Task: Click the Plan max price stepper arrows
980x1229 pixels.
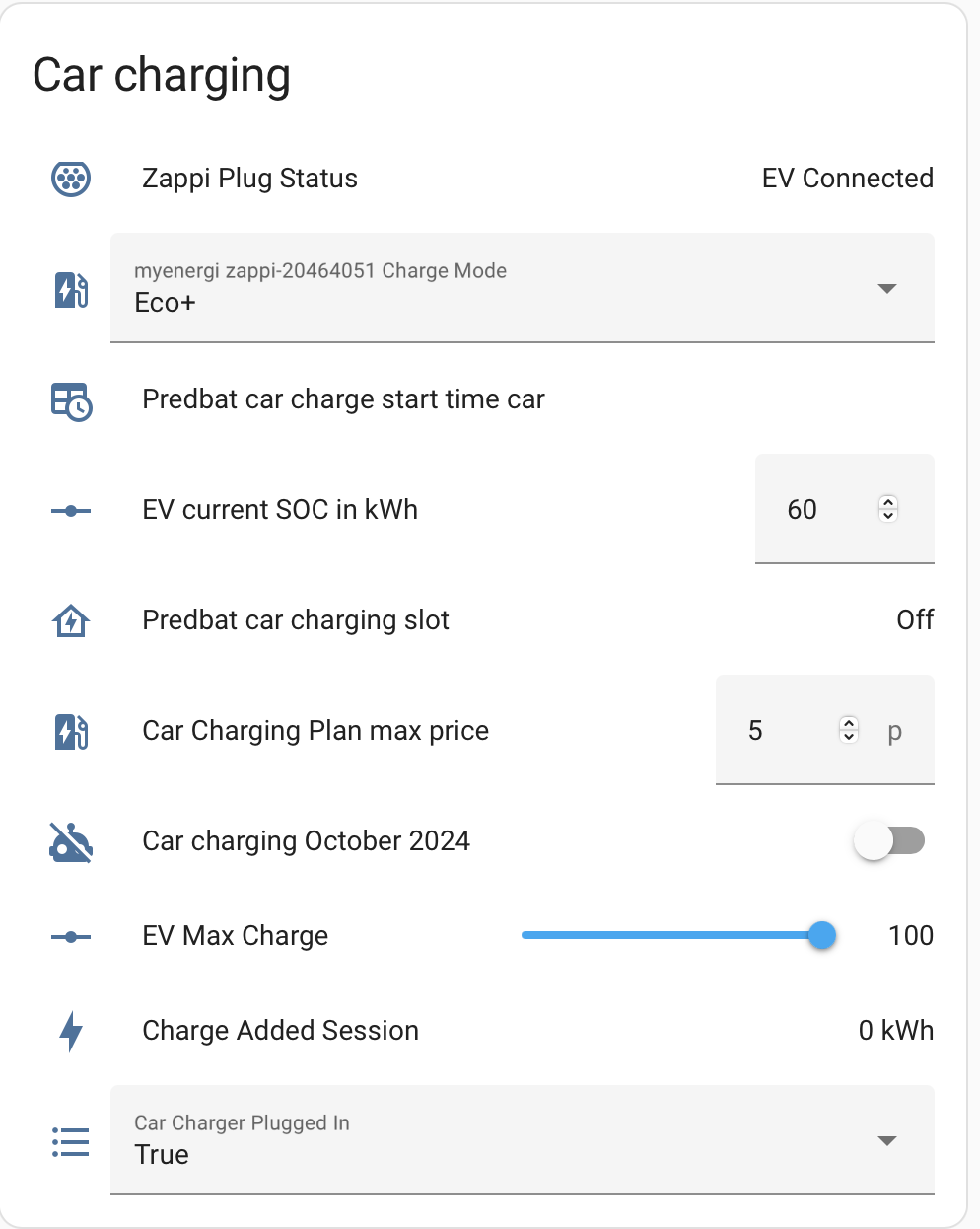Action: tap(849, 730)
